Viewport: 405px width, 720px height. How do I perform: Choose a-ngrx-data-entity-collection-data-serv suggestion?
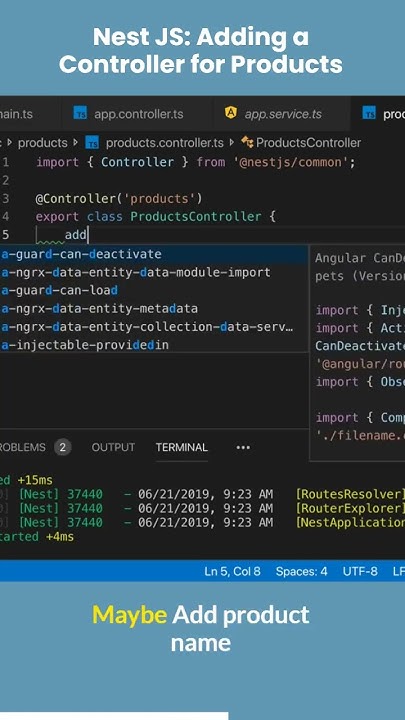pyautogui.click(x=154, y=326)
